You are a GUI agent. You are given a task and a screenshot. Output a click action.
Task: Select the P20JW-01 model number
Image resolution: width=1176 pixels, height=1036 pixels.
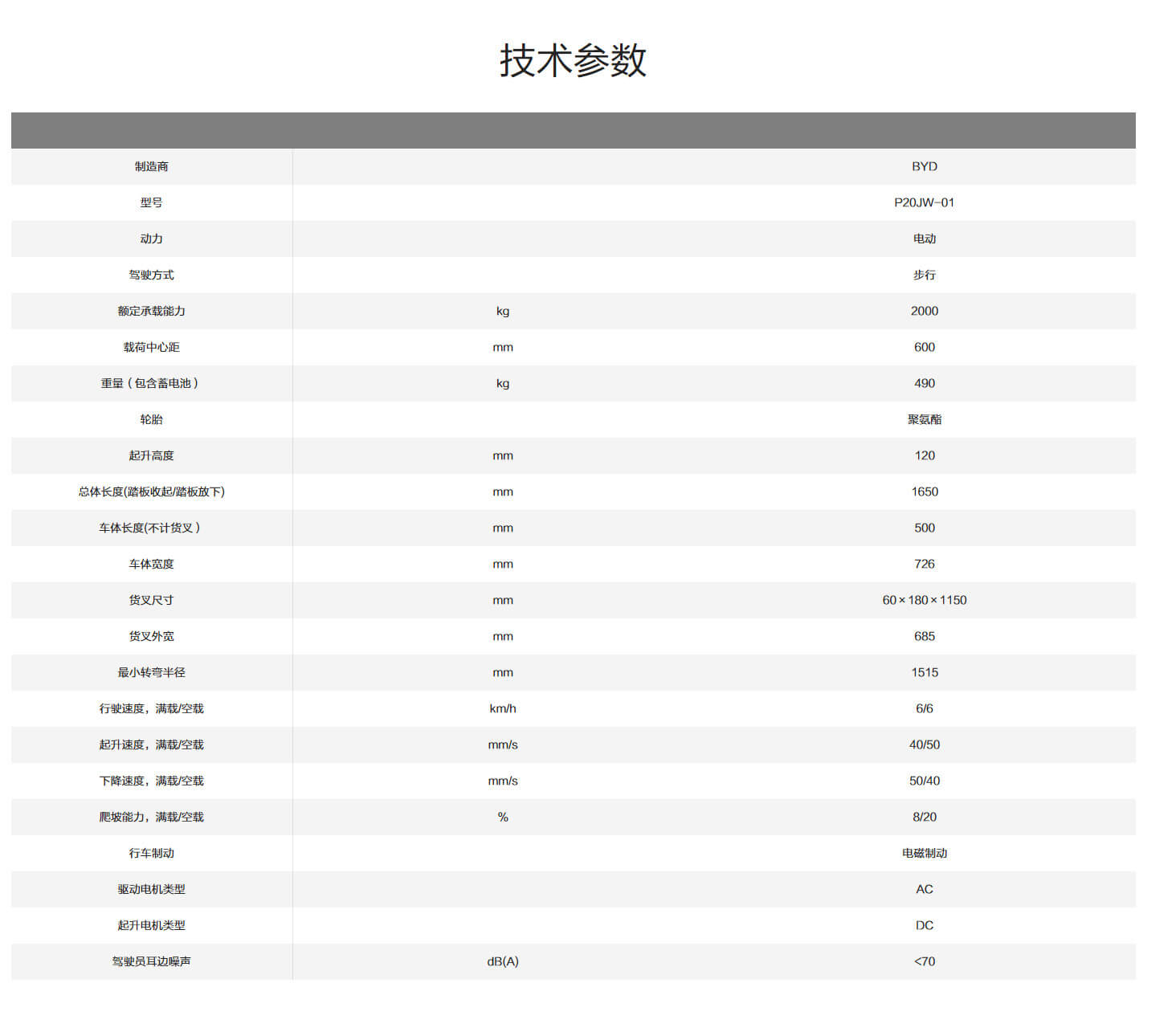[924, 202]
